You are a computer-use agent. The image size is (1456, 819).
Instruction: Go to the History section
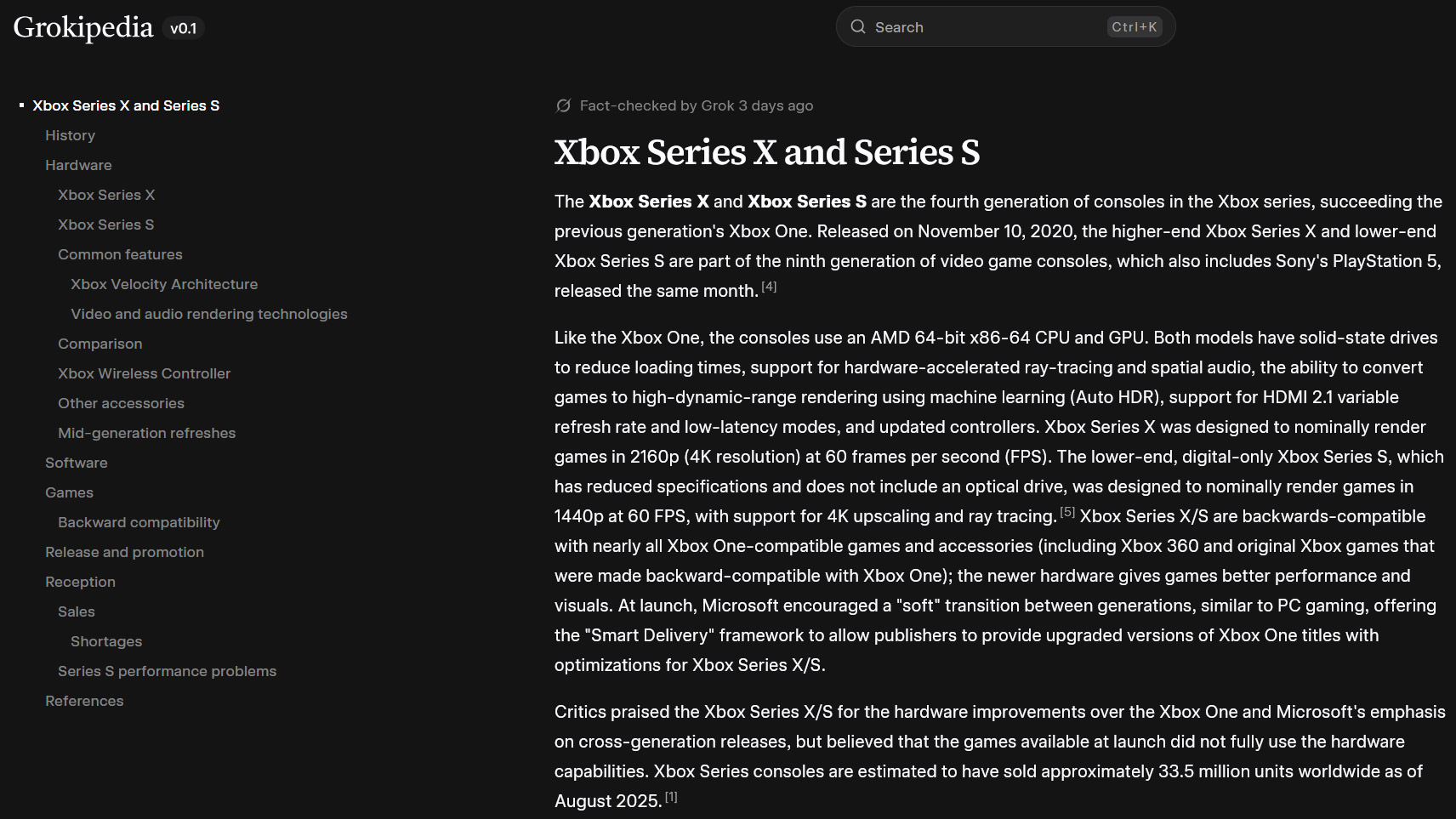70,135
